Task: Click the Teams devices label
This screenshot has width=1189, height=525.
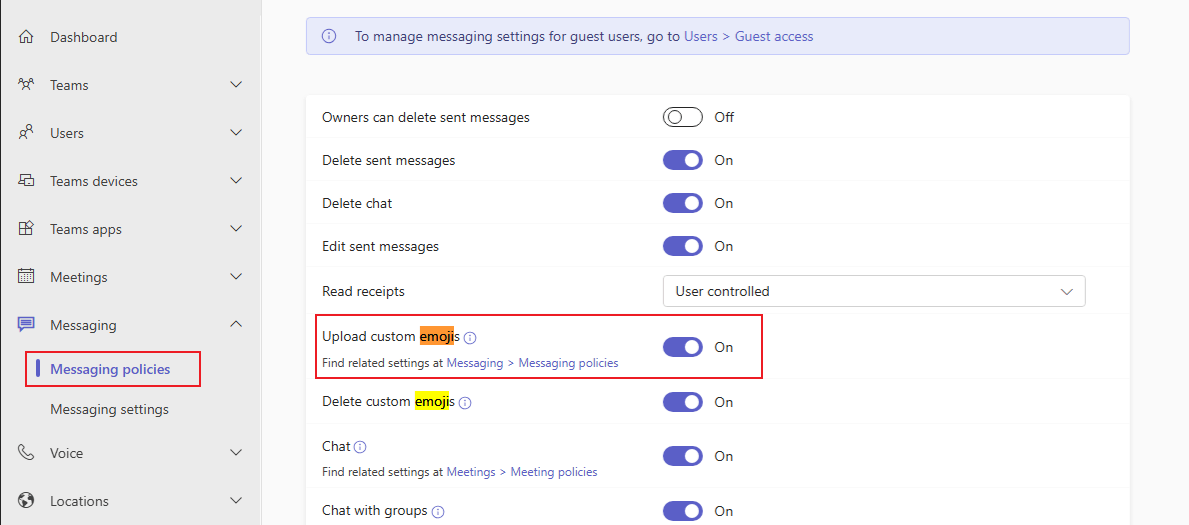Action: pyautogui.click(x=94, y=181)
